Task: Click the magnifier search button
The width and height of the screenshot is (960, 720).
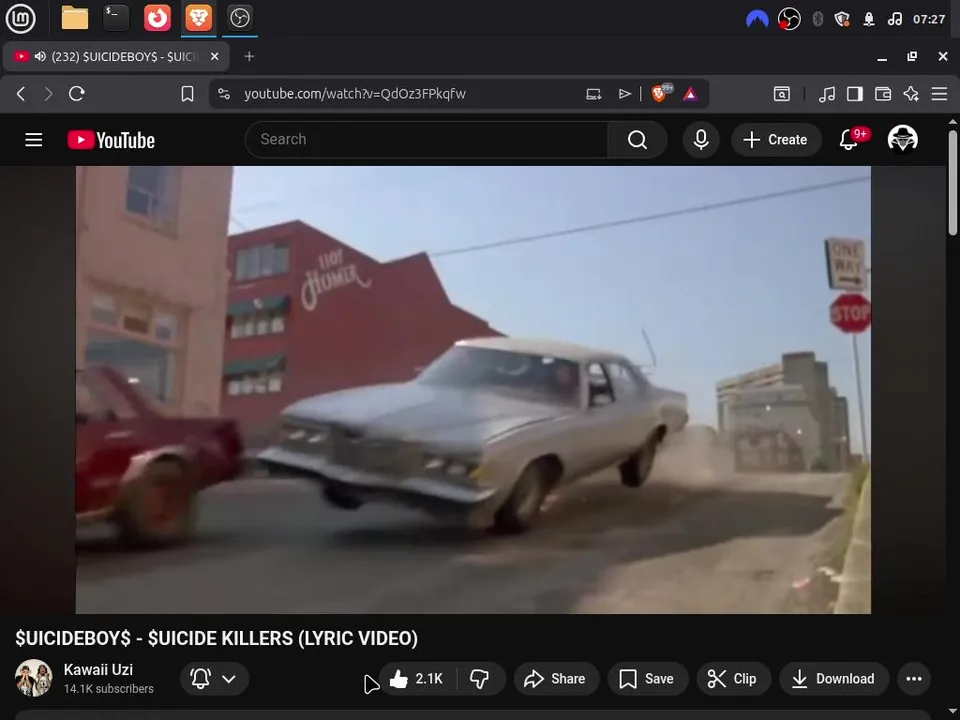Action: point(637,140)
